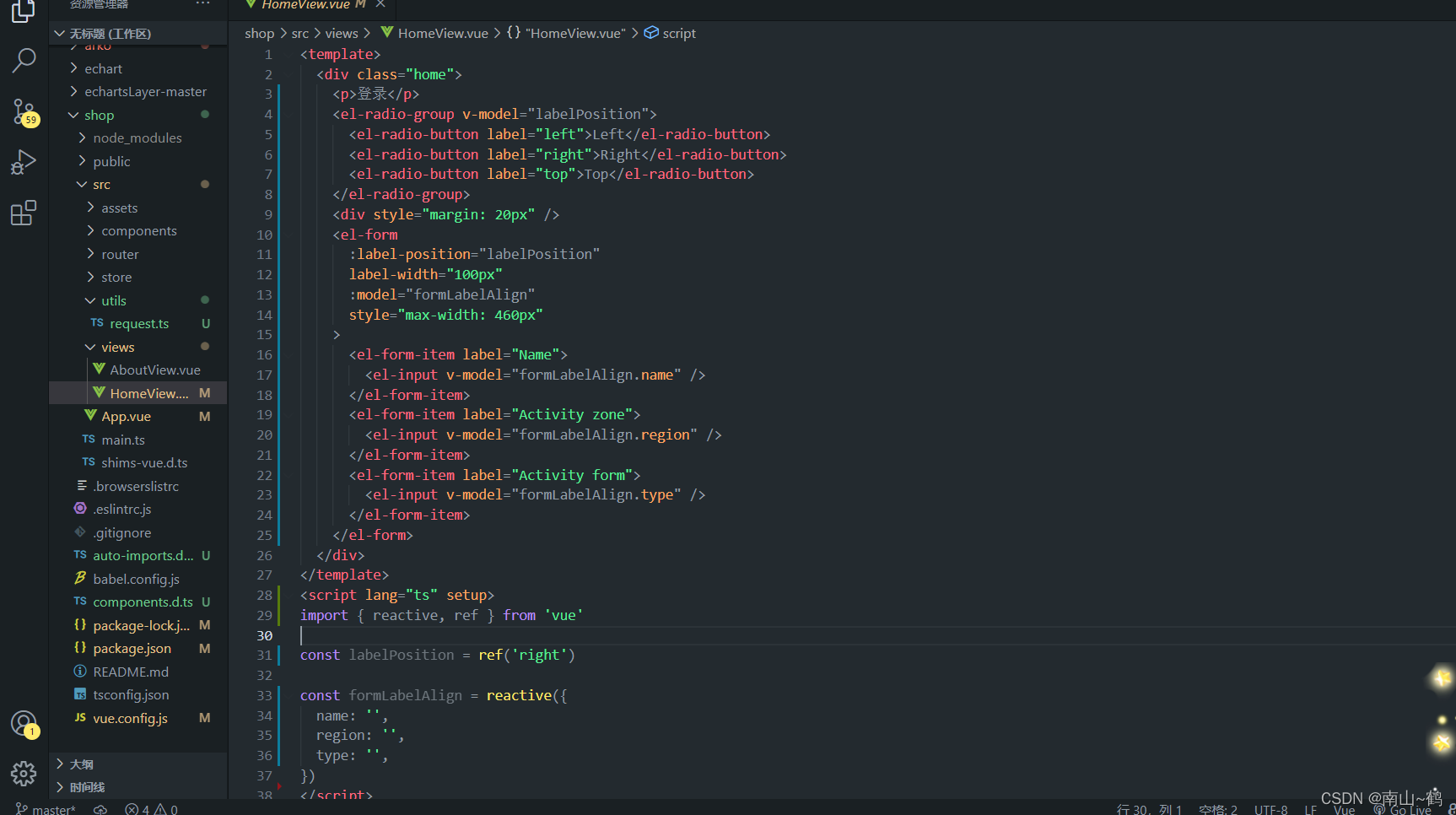This screenshot has height=815, width=1456.
Task: Click script symbol icon in breadcrumb
Action: click(x=651, y=33)
